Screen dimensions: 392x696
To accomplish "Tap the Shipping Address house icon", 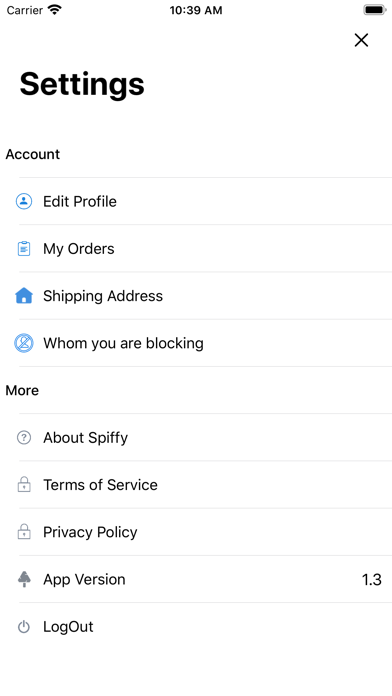I will coord(24,296).
